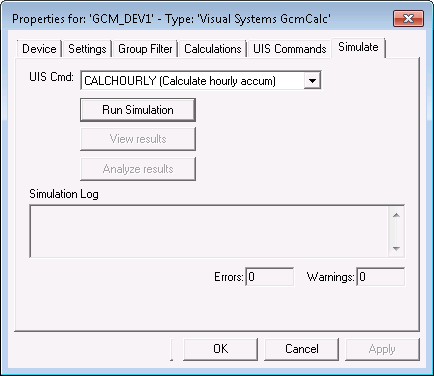
Task: Close the Properties dialog window
Action: (408, 18)
